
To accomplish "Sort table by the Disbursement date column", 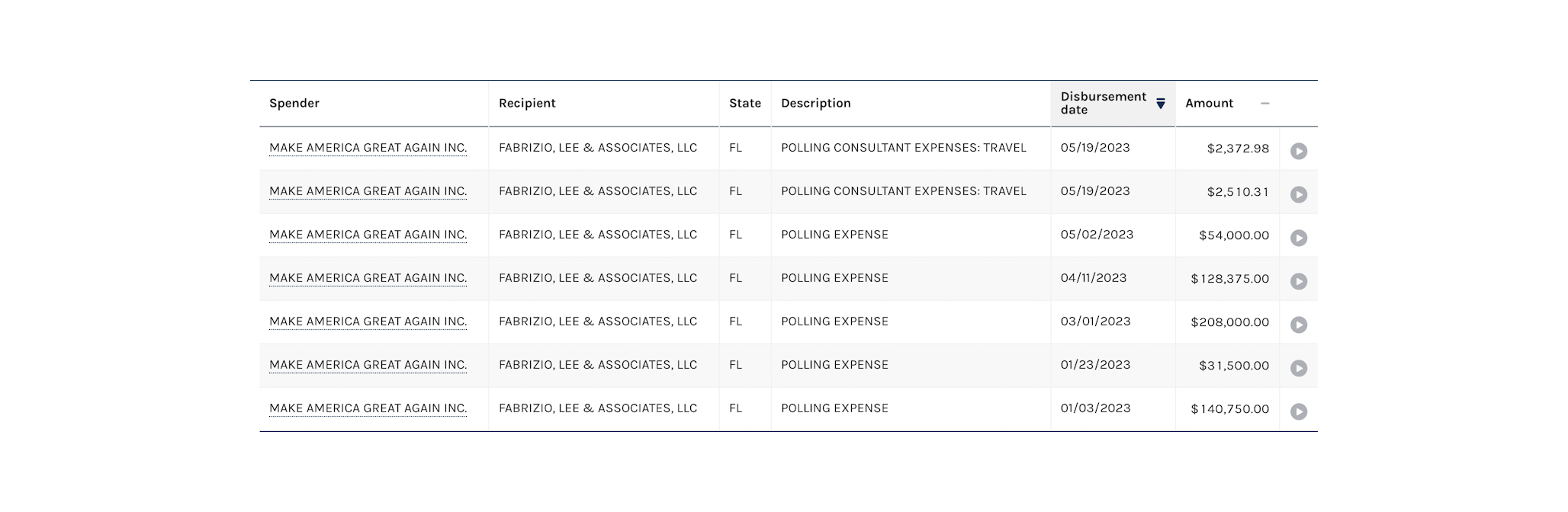I will click(x=1113, y=104).
